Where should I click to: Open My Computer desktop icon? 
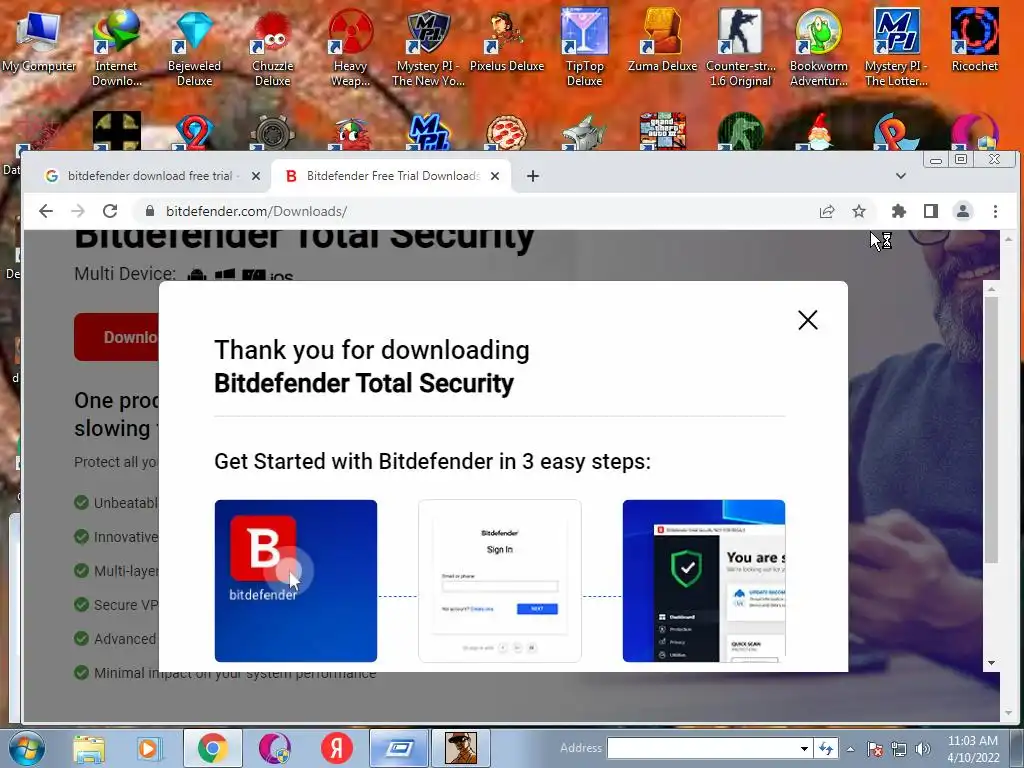pos(39,39)
